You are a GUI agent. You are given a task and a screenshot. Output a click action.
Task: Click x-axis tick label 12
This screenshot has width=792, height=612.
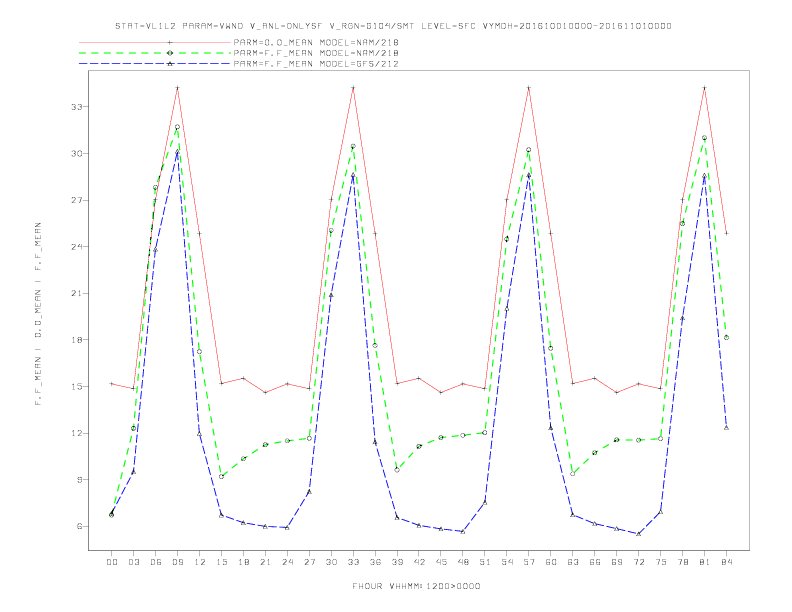(200, 562)
